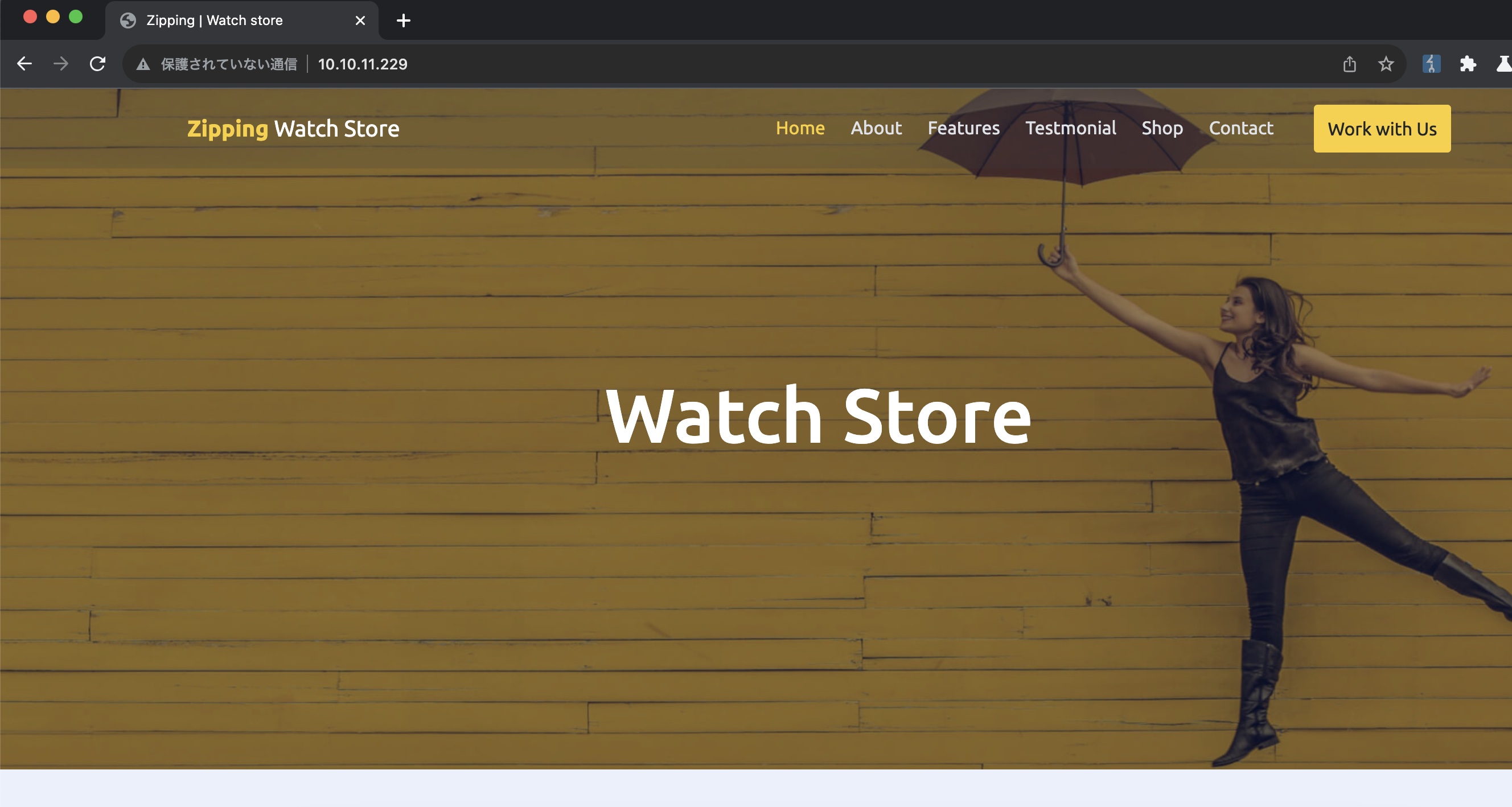
Task: Click the forward navigation arrow
Action: [60, 63]
